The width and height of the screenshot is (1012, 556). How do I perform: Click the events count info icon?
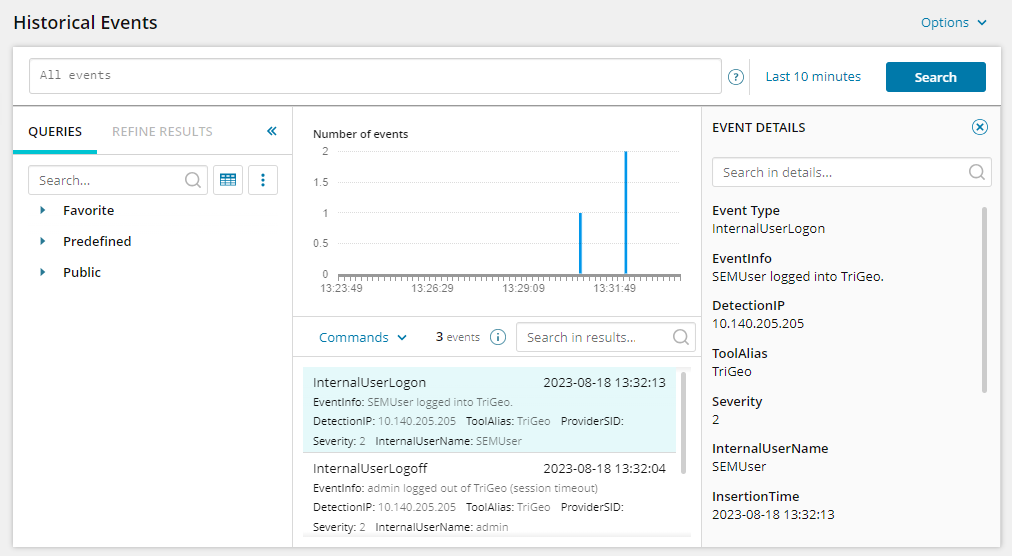(x=498, y=337)
